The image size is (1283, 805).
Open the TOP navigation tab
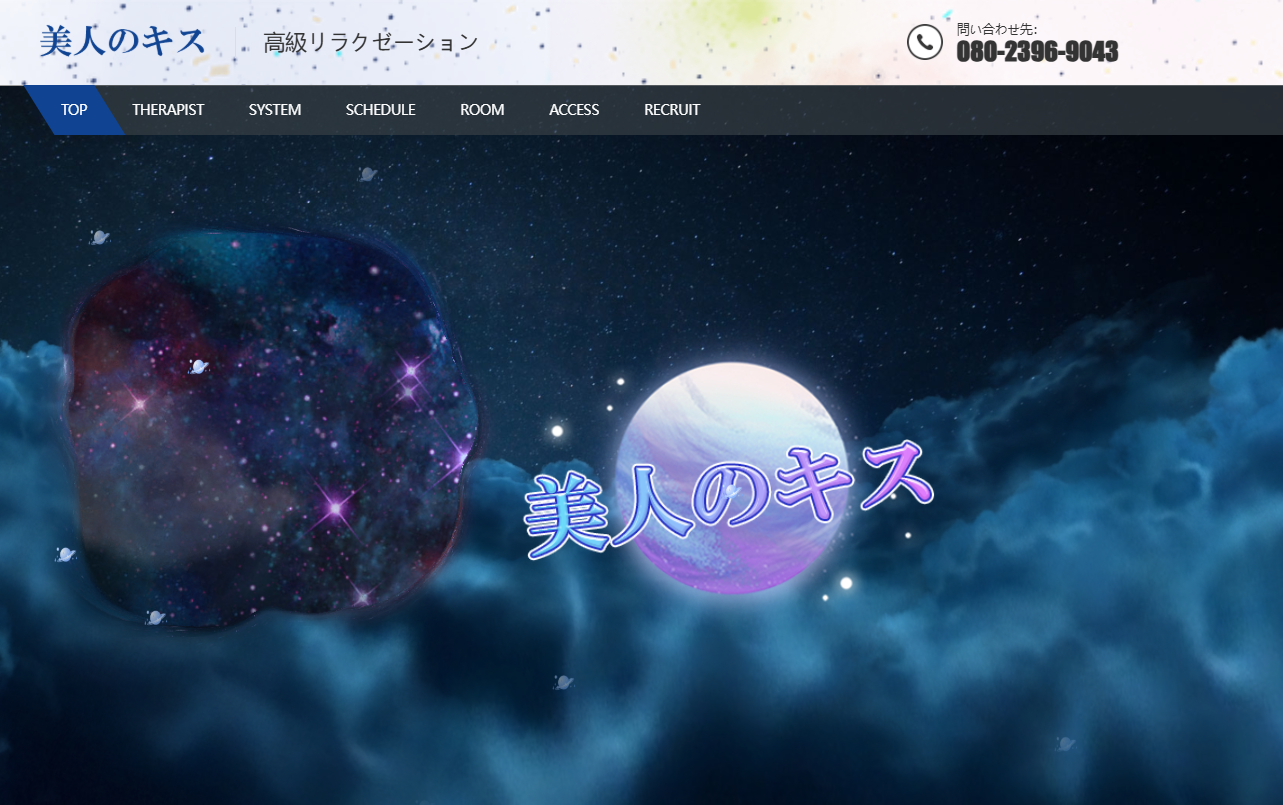point(74,110)
